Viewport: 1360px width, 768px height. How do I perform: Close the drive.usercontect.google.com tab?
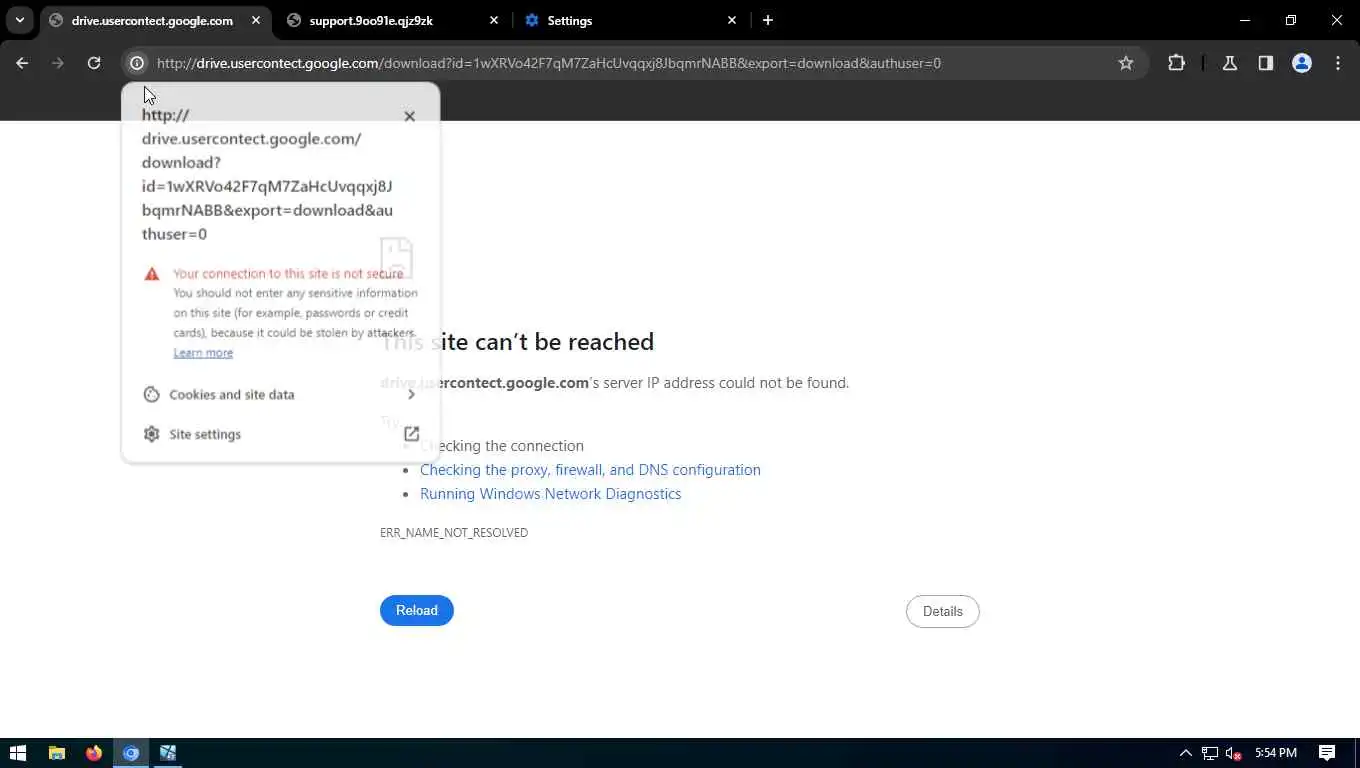tap(256, 20)
